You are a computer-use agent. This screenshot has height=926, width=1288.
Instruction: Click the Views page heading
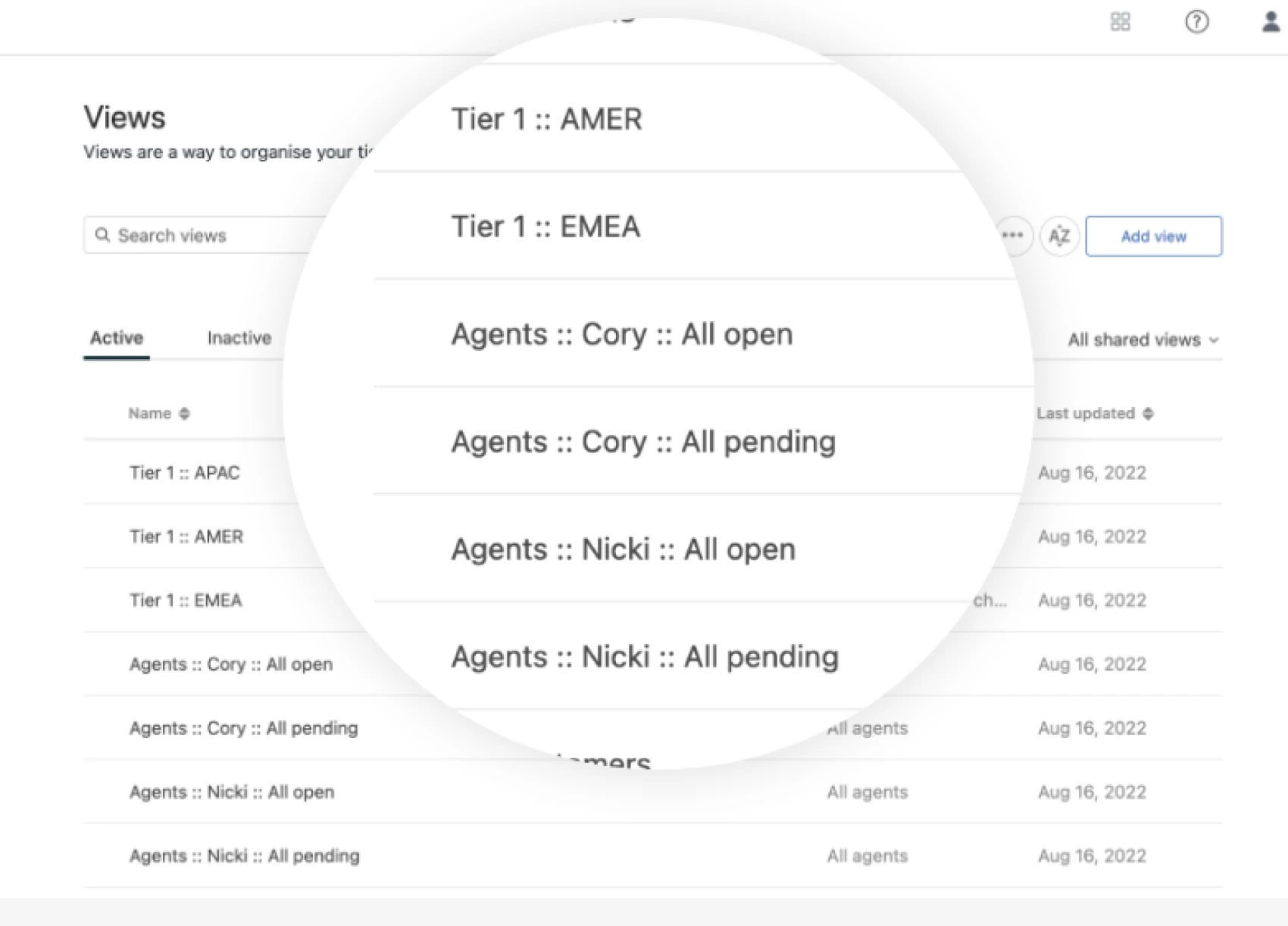124,117
